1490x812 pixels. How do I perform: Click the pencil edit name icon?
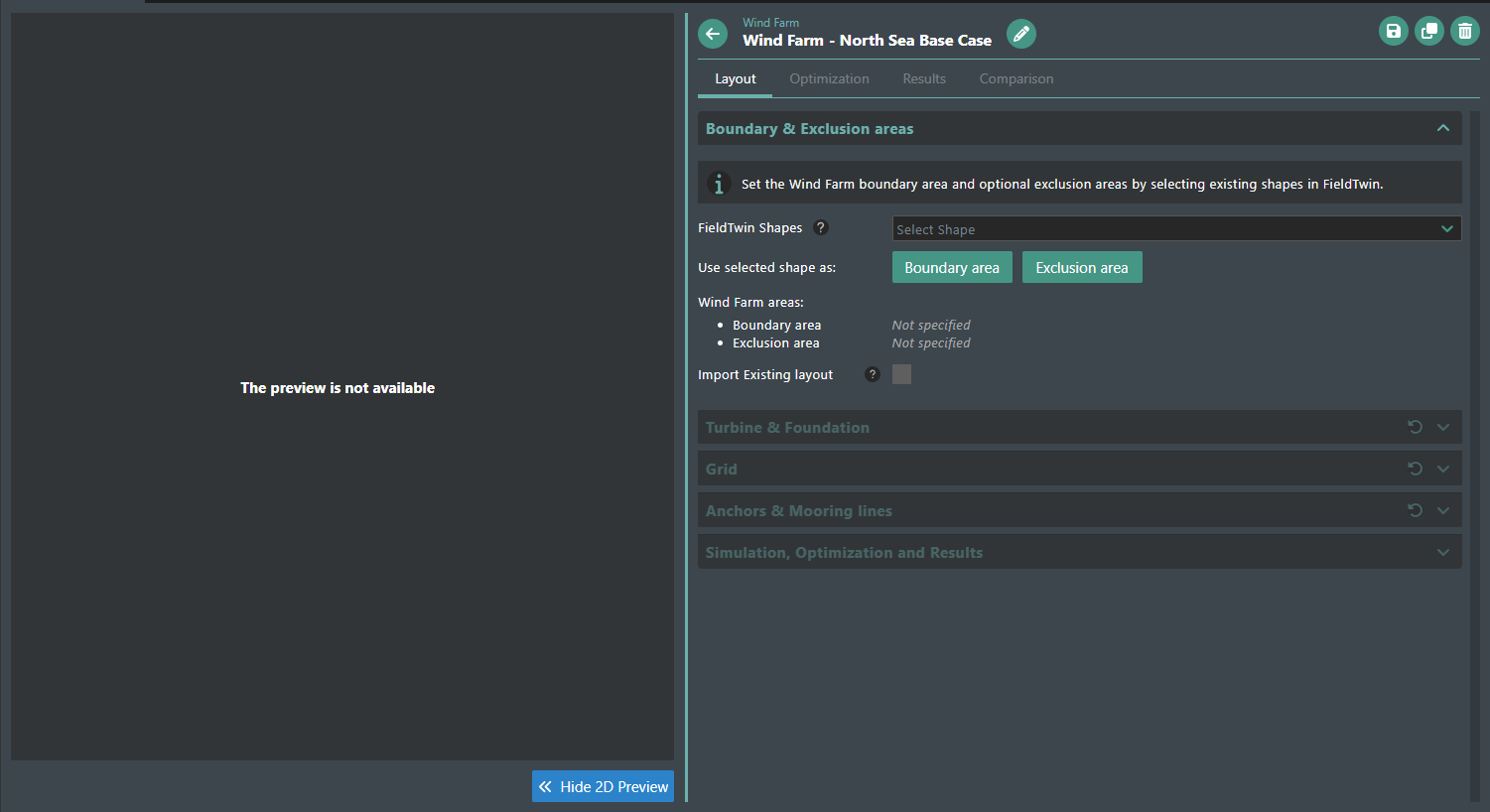(x=1020, y=34)
